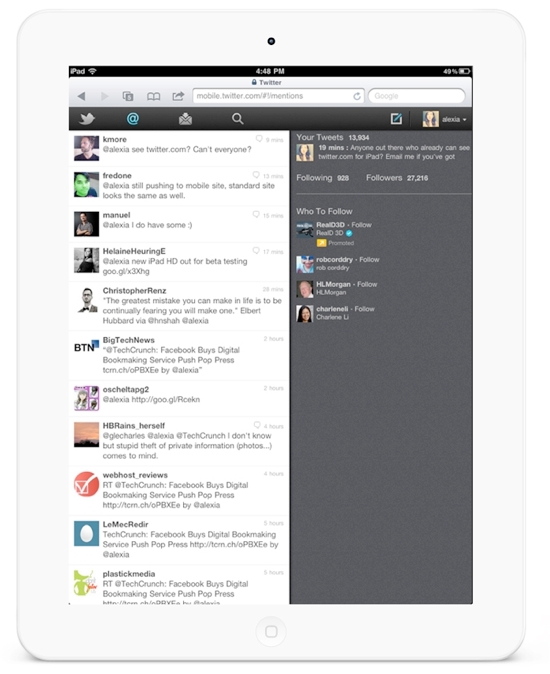The height and width of the screenshot is (674, 550).
Task: Open the Following 928 list
Action: [323, 178]
